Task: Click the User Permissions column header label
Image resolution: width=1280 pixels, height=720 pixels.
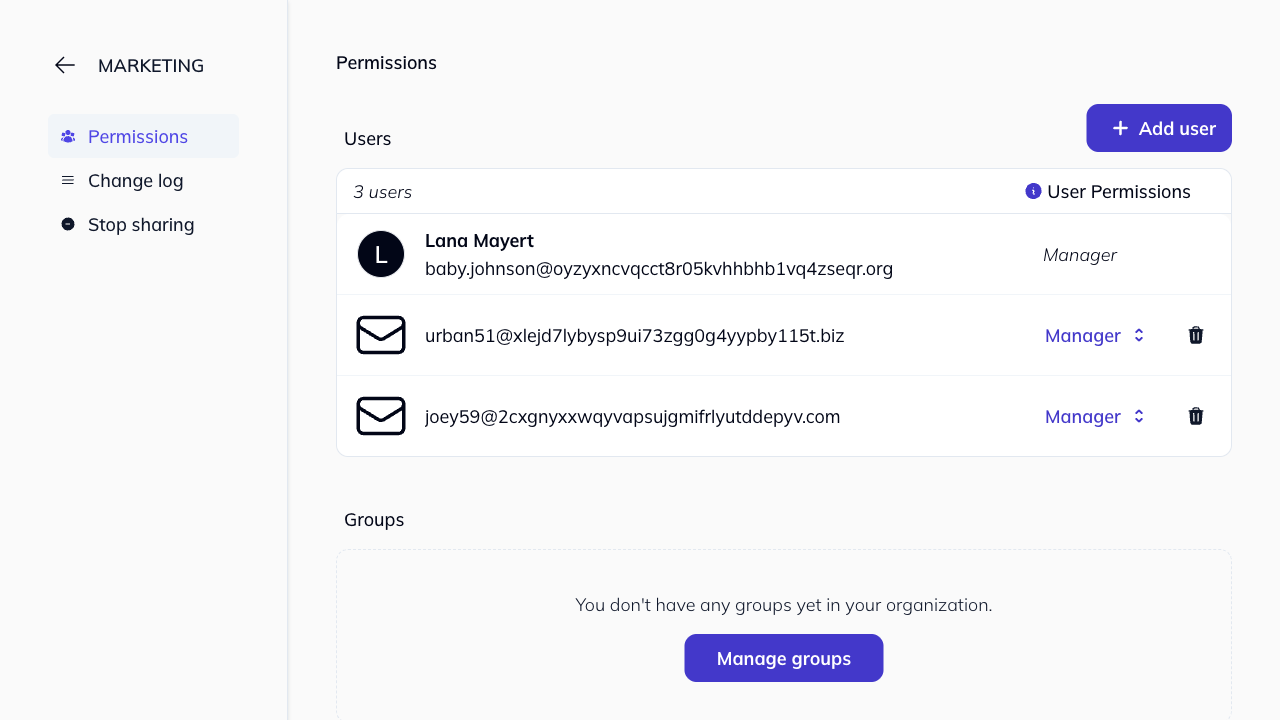Action: point(1118,192)
